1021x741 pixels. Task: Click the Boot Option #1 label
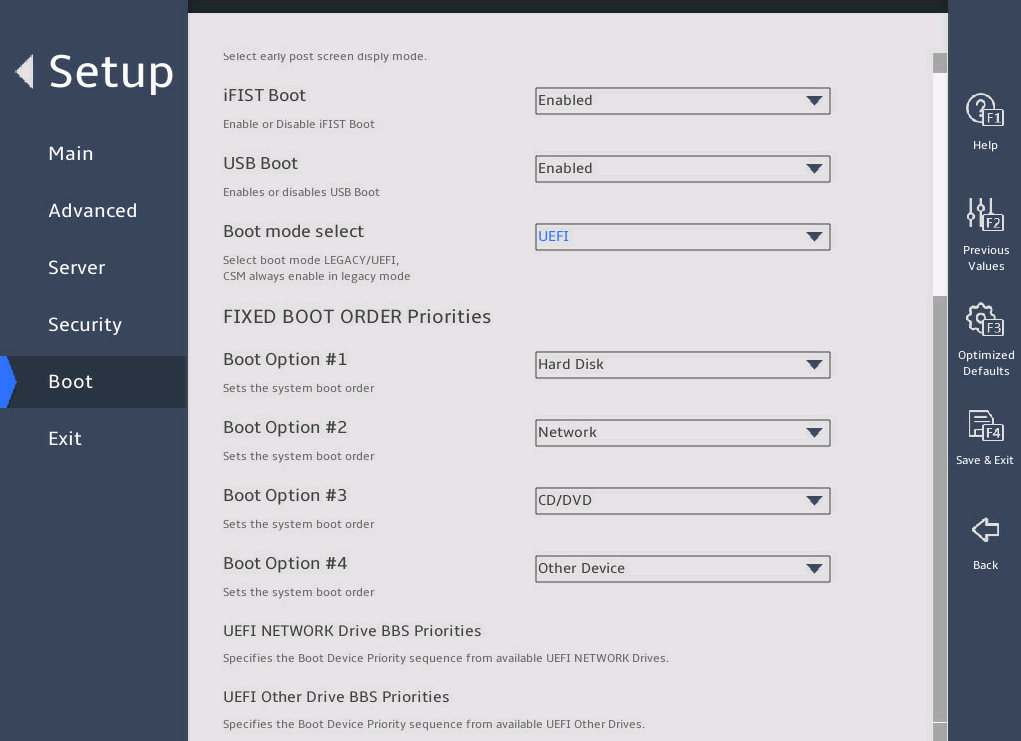click(x=285, y=359)
